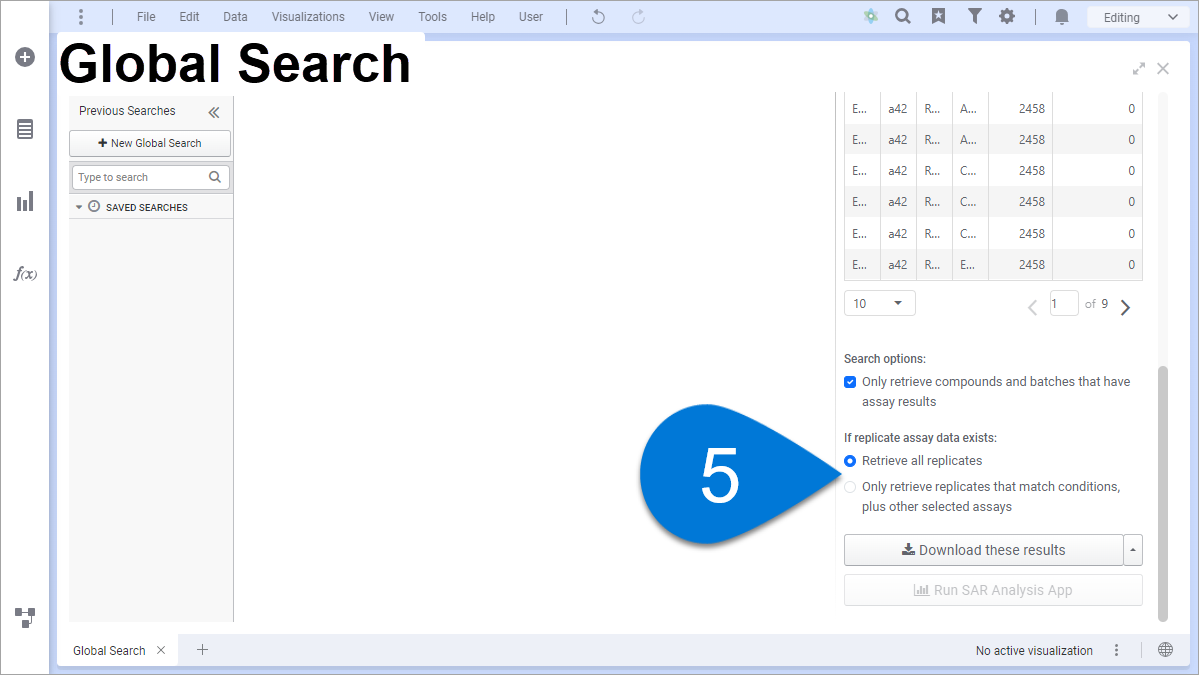
Task: Select Only retrieve replicates that match conditions
Action: 850,487
